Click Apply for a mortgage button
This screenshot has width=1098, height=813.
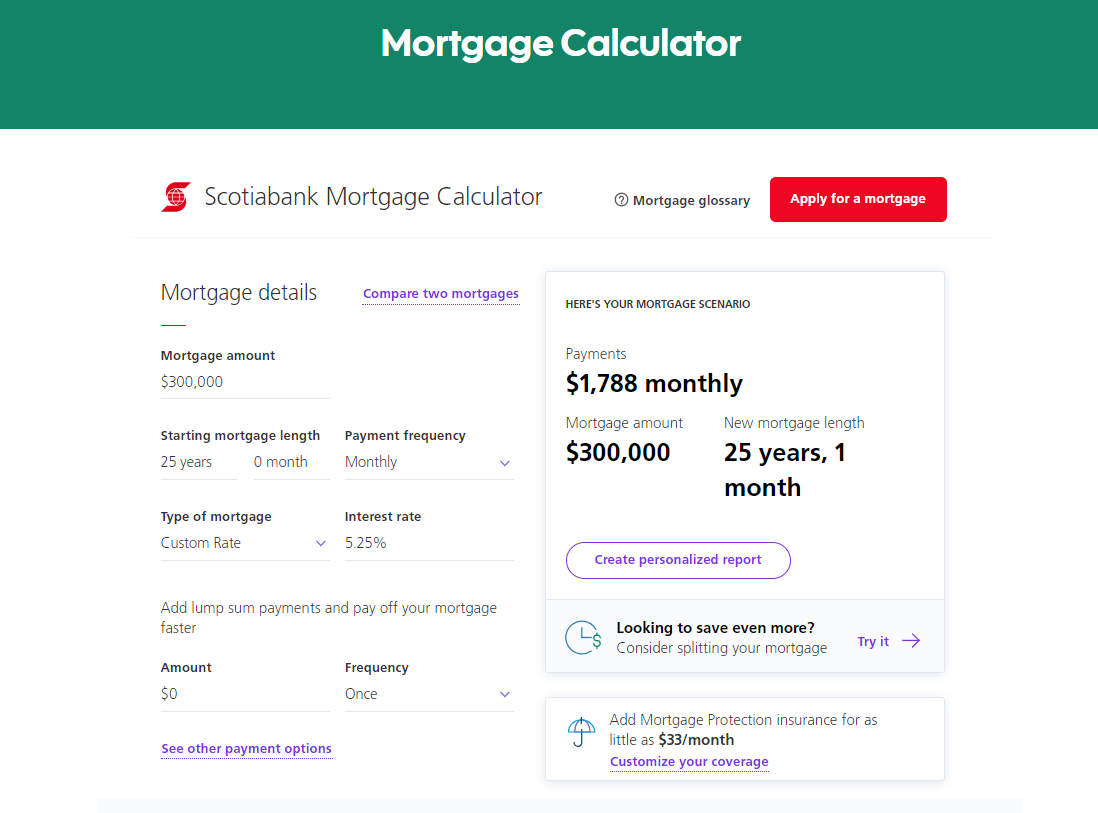pos(858,199)
